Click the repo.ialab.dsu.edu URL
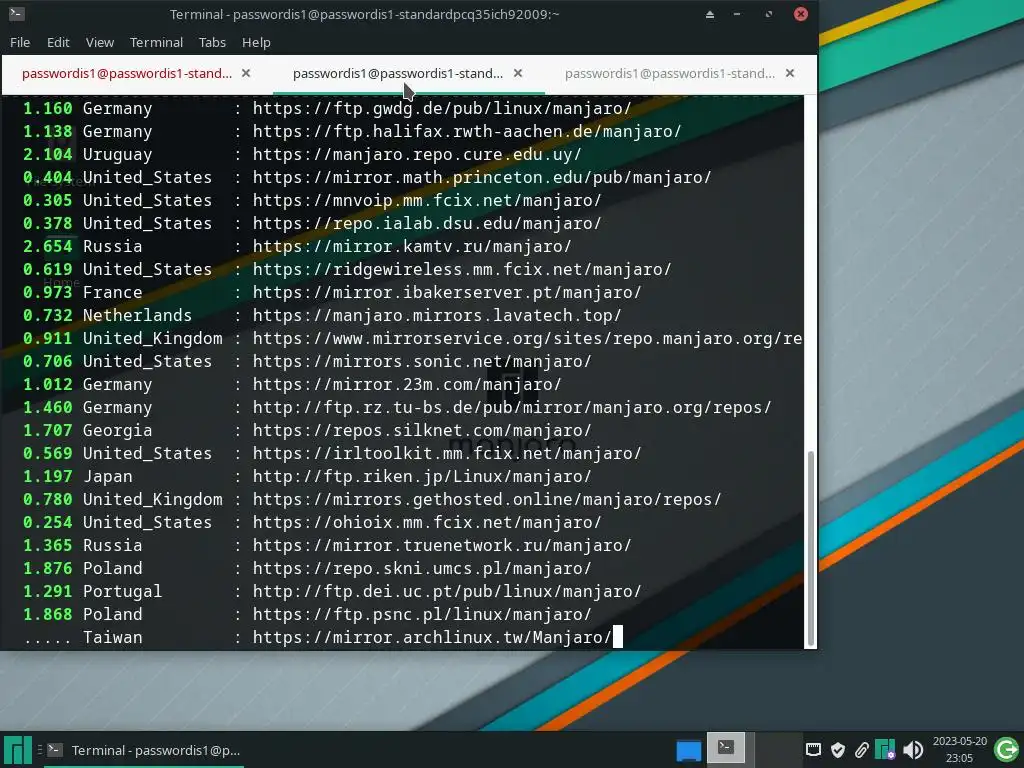 pyautogui.click(x=427, y=223)
